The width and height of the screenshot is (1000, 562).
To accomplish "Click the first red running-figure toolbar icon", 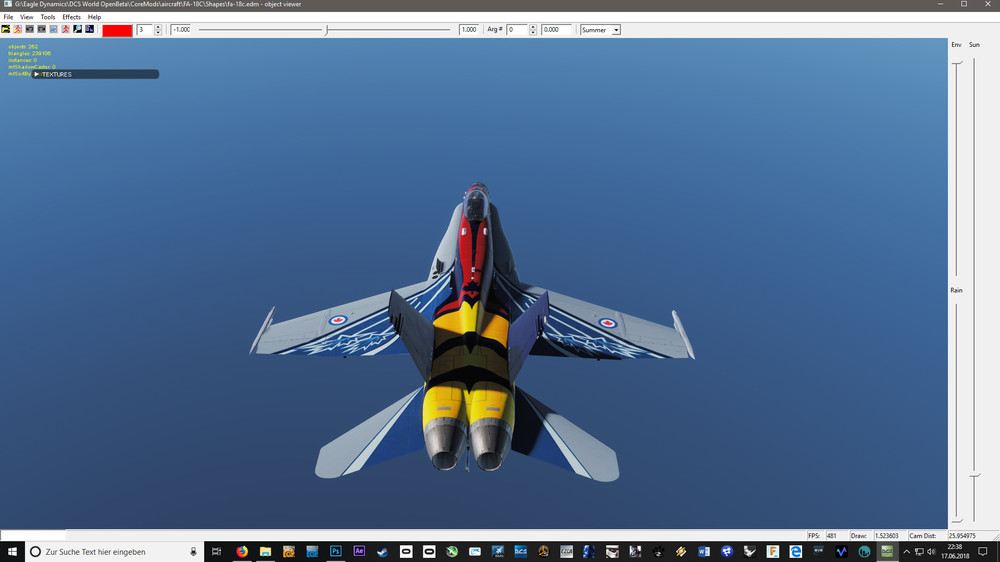I will point(18,29).
